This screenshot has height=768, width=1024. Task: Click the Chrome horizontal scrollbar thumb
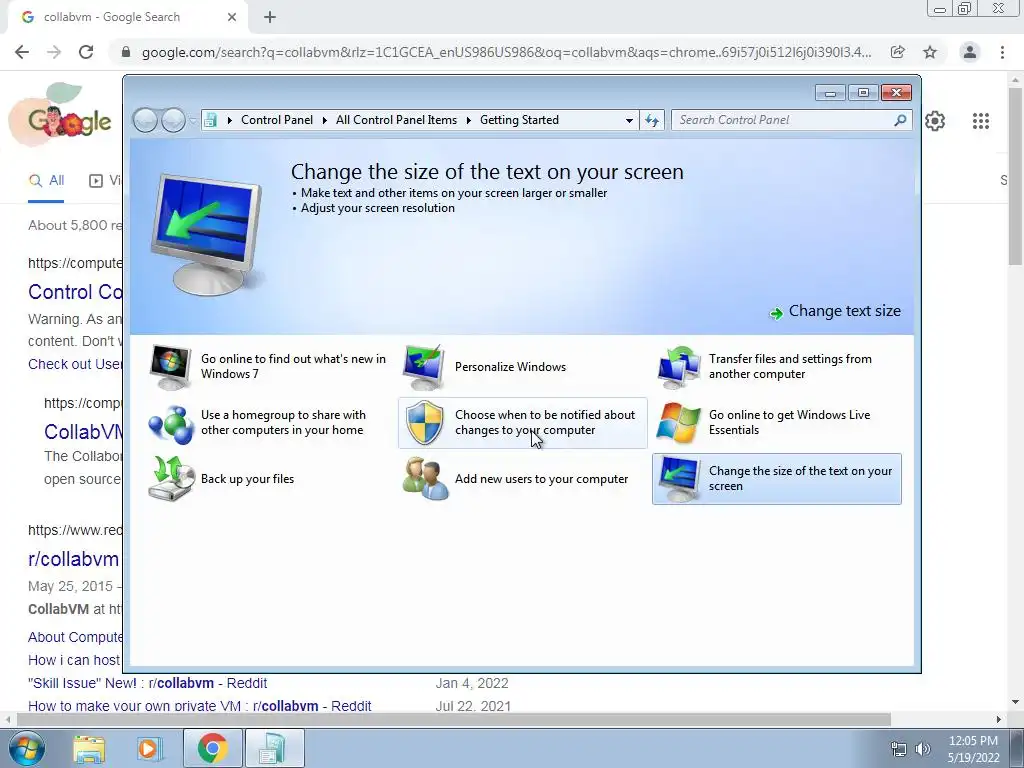tap(453, 719)
